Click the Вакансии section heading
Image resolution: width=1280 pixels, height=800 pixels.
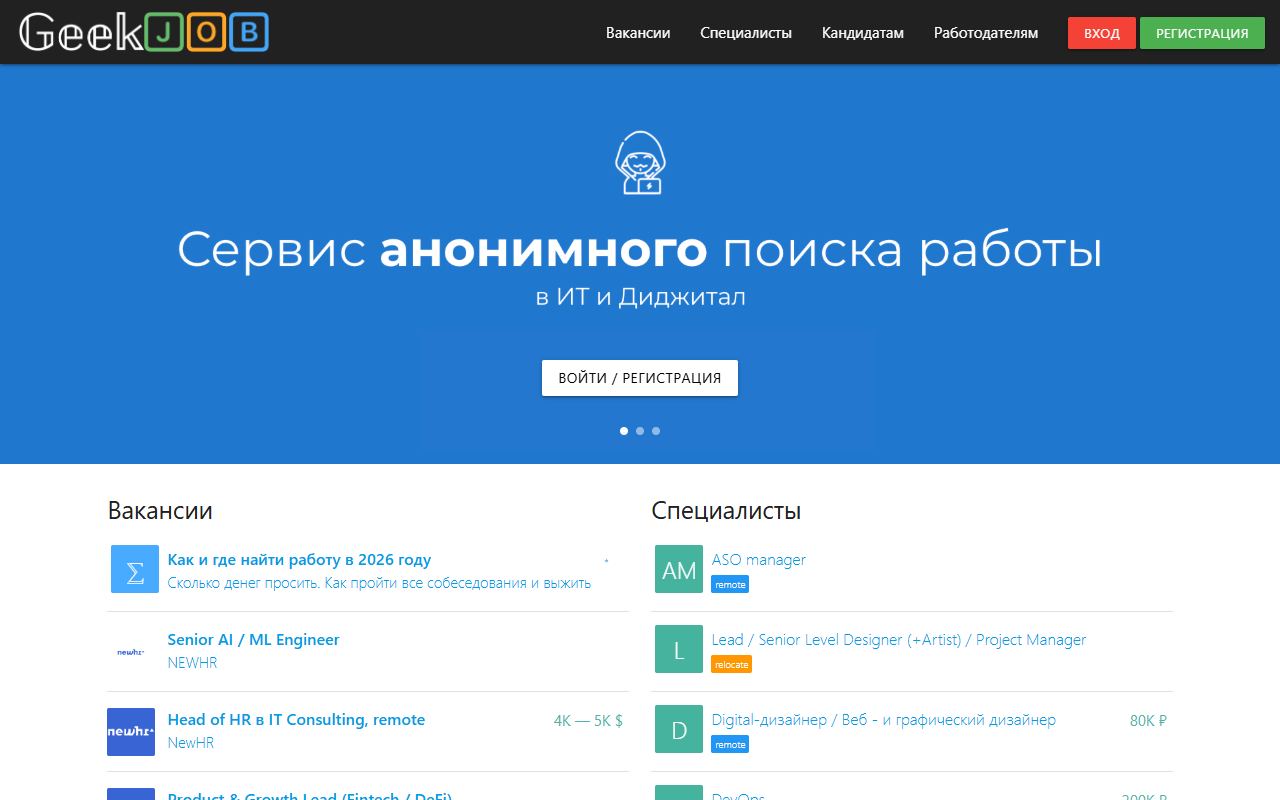(160, 511)
